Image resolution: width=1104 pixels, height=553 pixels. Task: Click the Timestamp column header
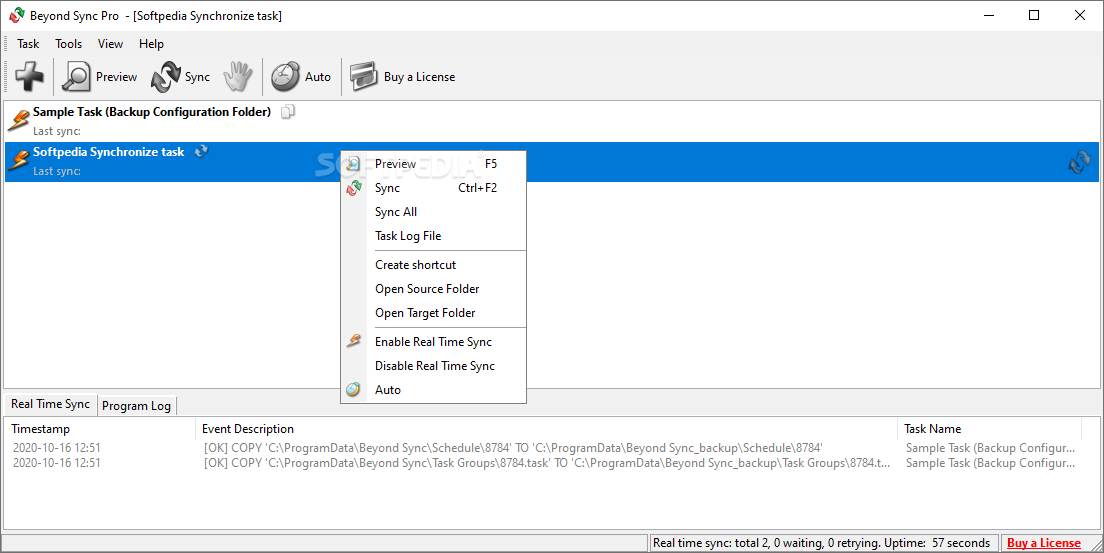[100, 428]
